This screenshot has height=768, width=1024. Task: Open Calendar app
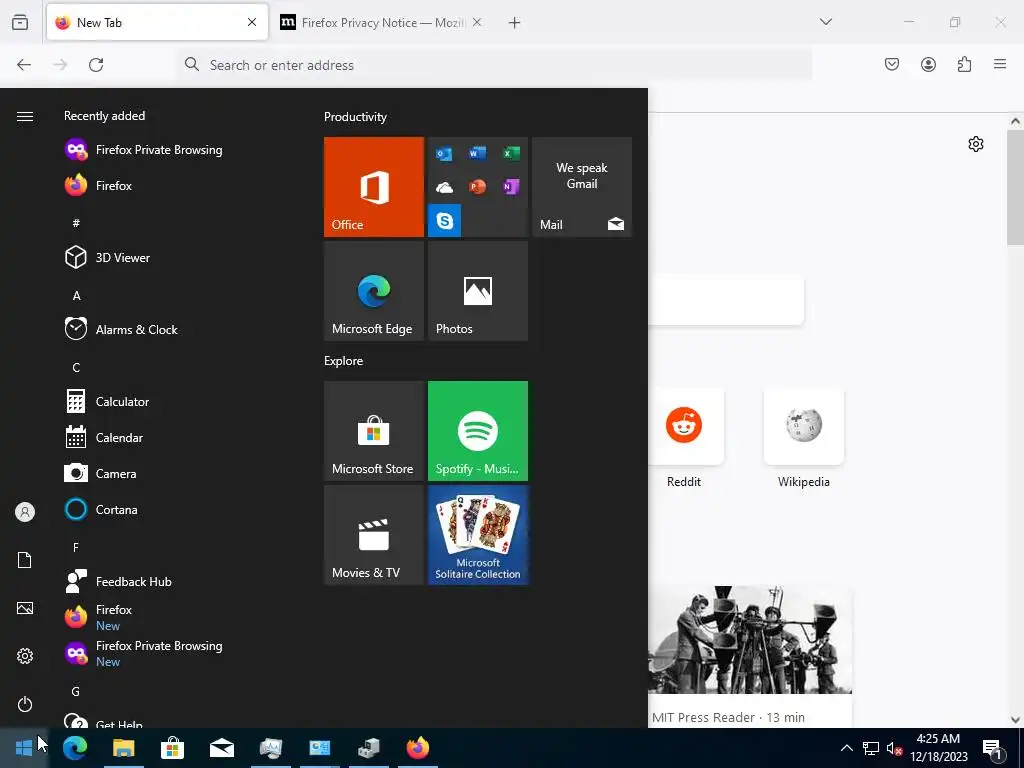[103, 438]
